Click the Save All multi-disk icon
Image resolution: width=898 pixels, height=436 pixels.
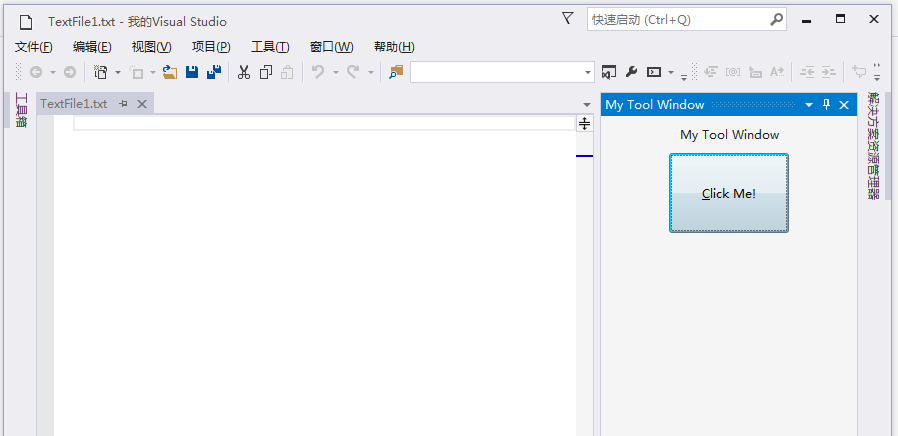pos(214,72)
